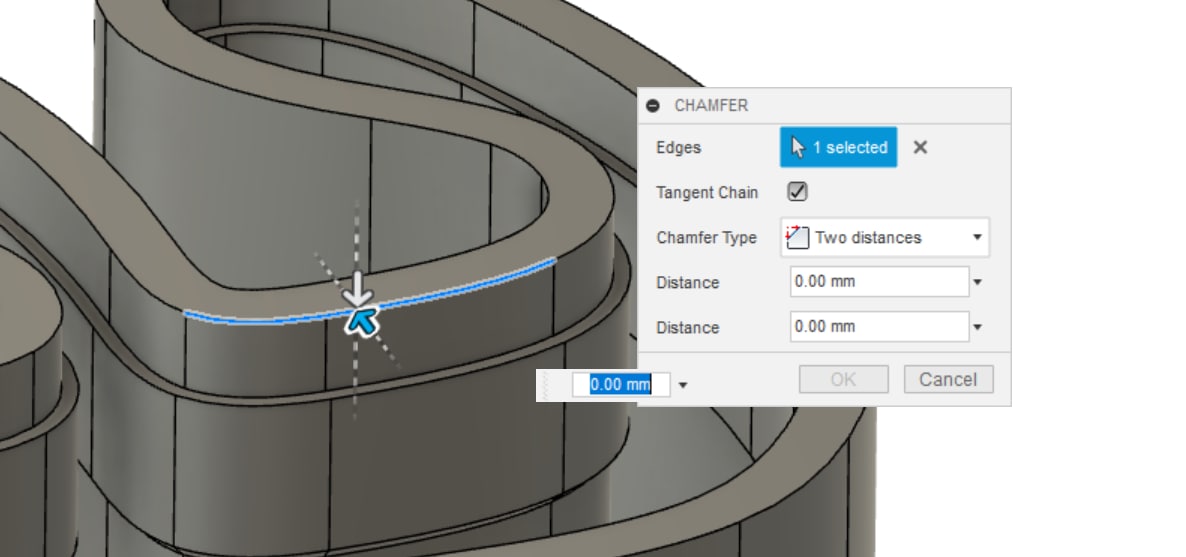Open the Chamfer Type dropdown
This screenshot has width=1186, height=557.
click(x=885, y=237)
